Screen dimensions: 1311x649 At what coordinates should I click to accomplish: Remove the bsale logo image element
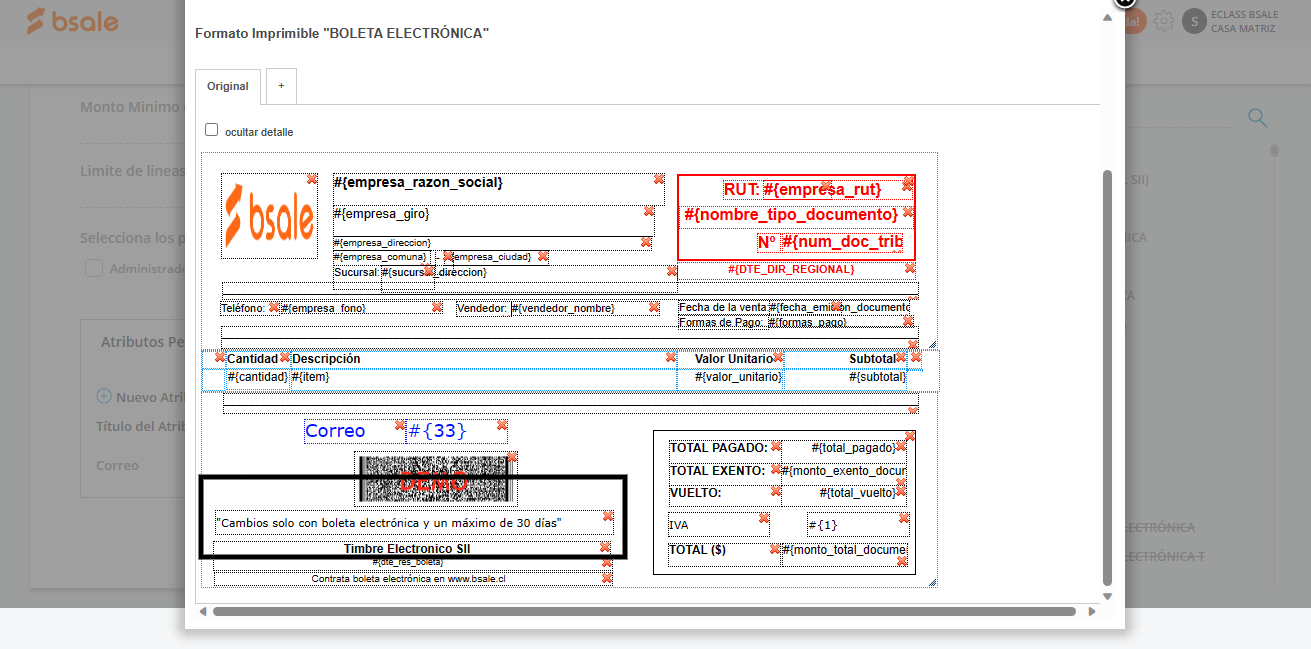312,179
